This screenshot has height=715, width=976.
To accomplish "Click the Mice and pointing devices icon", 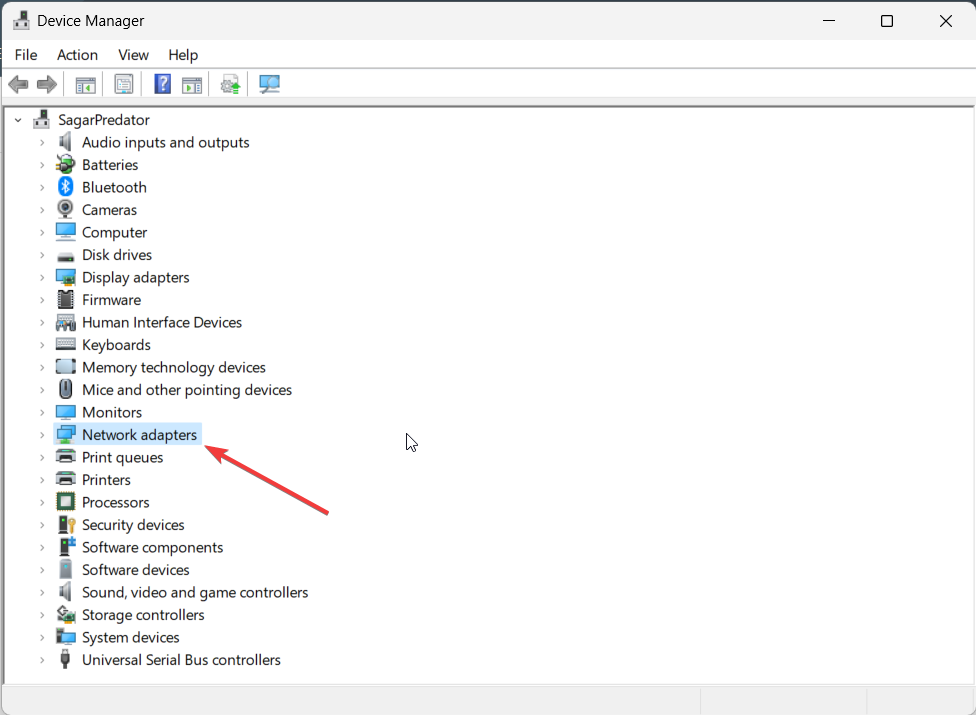I will 65,389.
